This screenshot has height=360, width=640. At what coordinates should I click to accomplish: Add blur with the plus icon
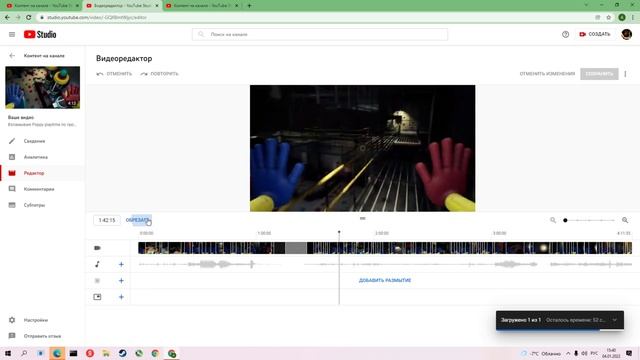coord(121,281)
